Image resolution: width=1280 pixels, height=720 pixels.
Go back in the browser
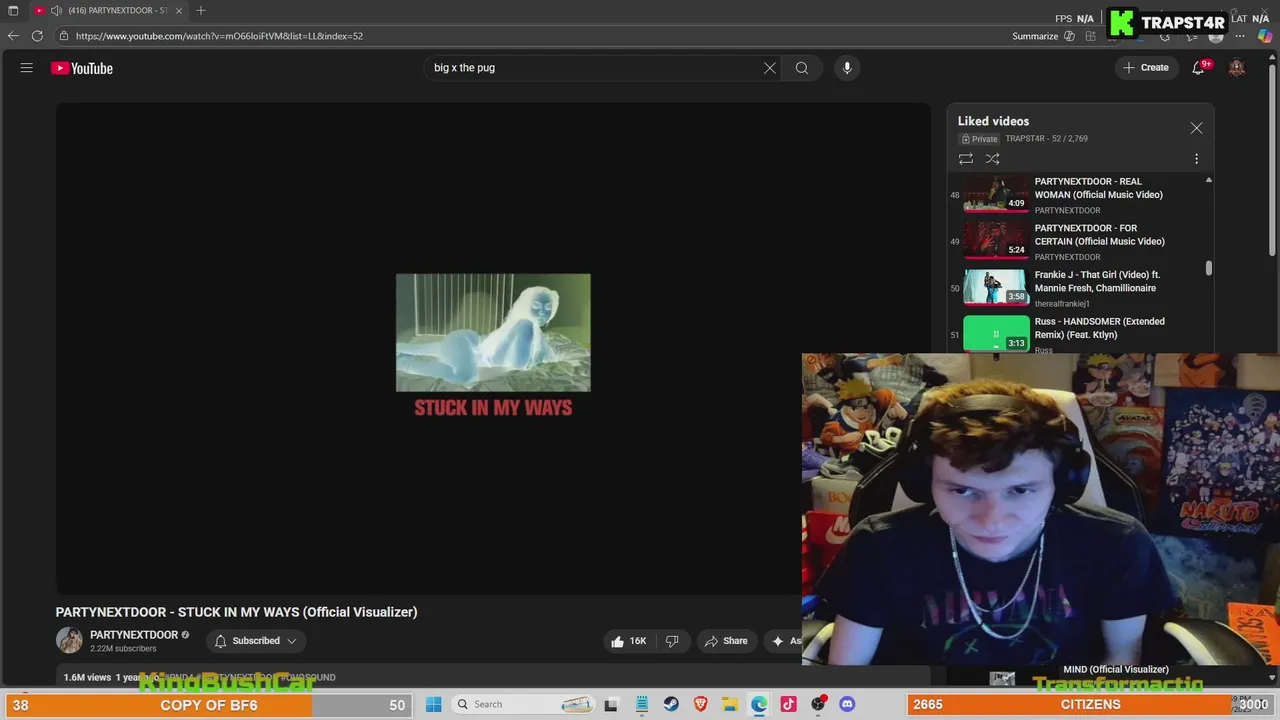(x=12, y=36)
